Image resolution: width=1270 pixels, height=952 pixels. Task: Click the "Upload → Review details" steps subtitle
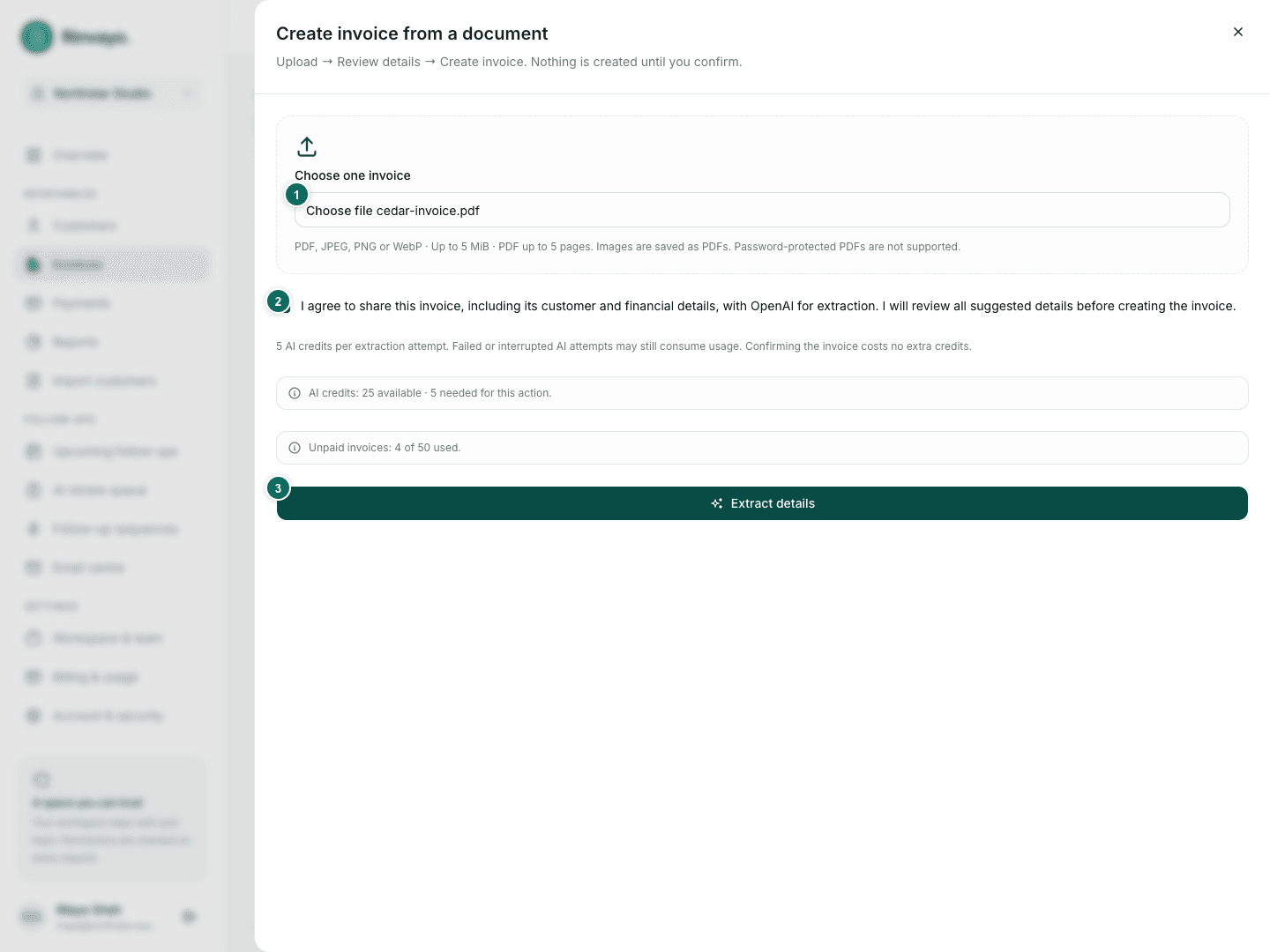coord(509,62)
